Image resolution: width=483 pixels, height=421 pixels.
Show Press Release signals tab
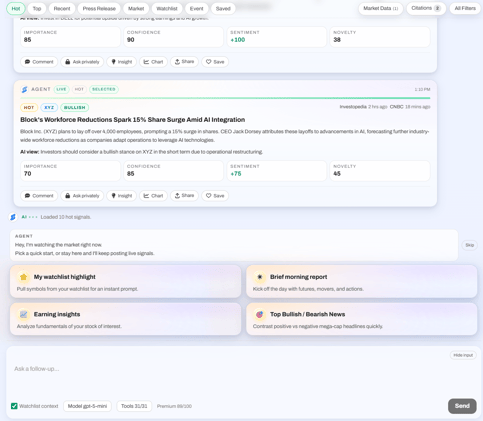[99, 8]
